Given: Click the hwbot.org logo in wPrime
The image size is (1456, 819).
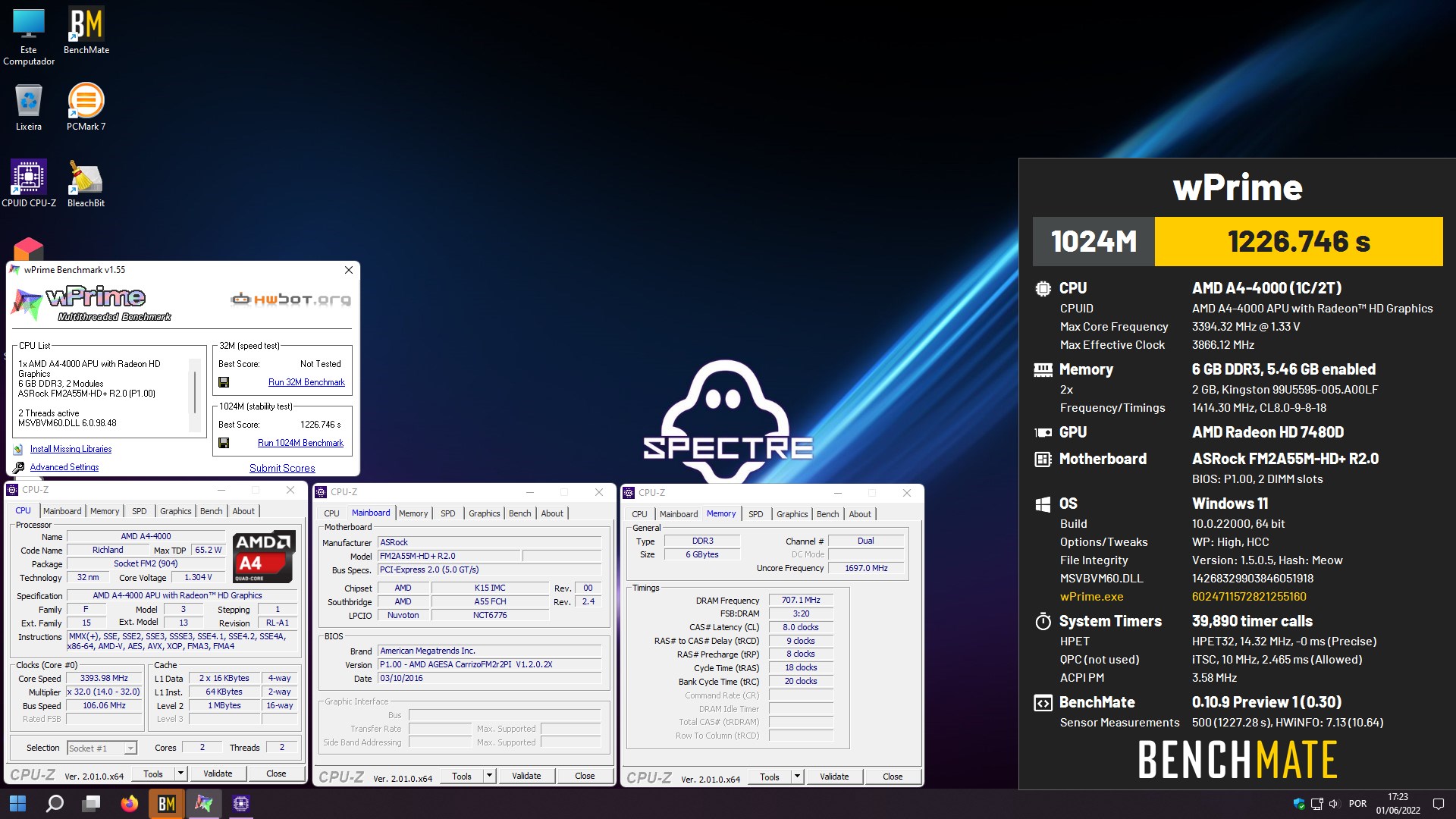Looking at the screenshot, I should pos(291,300).
